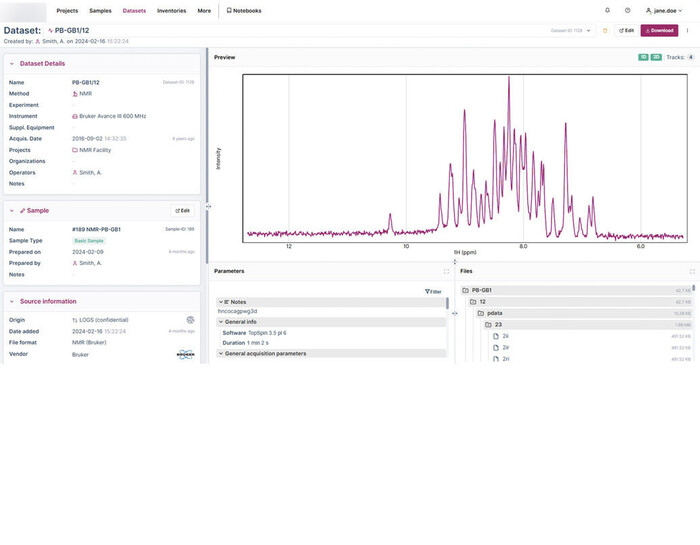700x545 pixels.
Task: Open the notifications bell
Action: 607,10
